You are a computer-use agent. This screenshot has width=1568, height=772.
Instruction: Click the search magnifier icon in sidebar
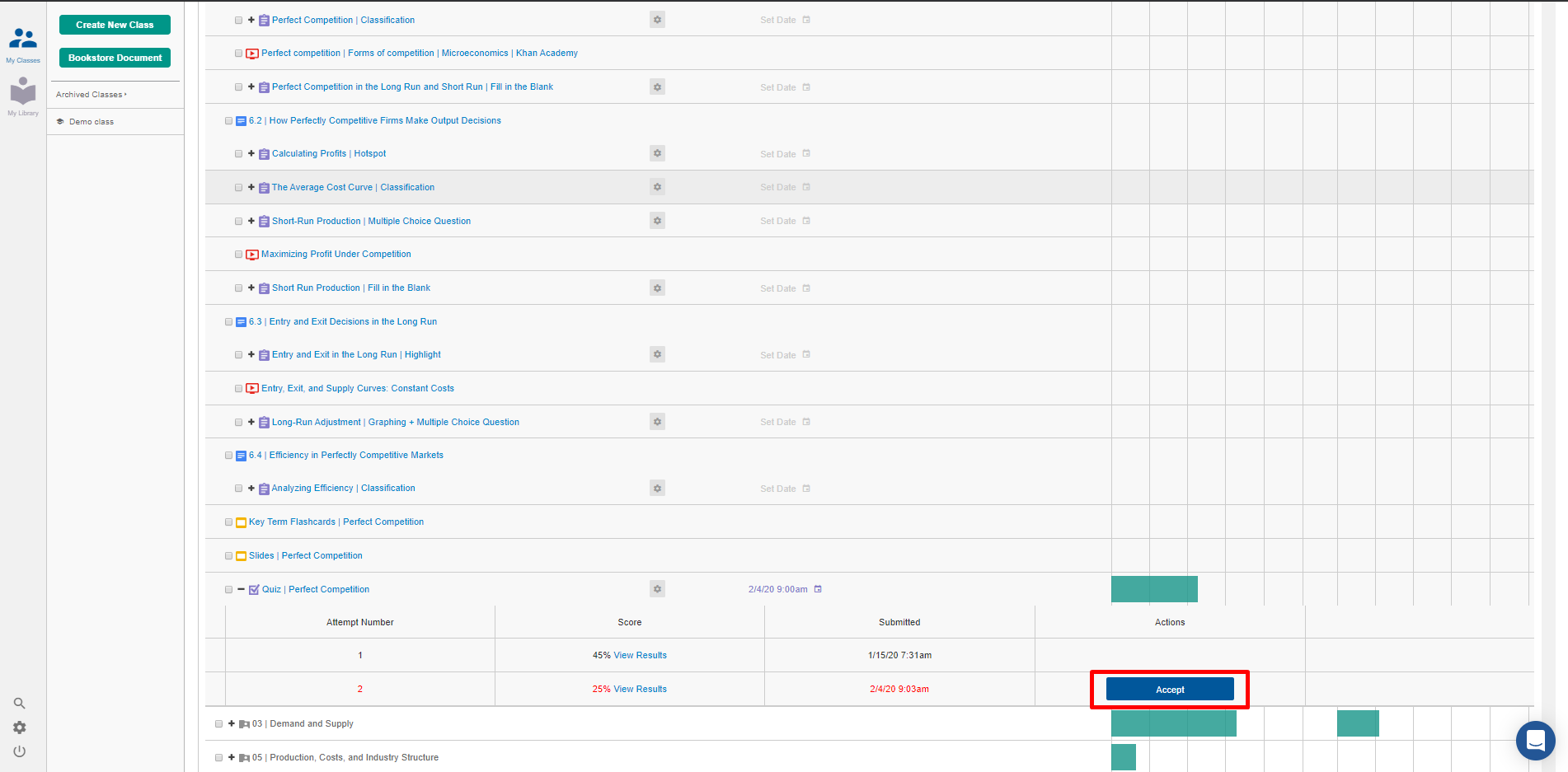[x=19, y=703]
